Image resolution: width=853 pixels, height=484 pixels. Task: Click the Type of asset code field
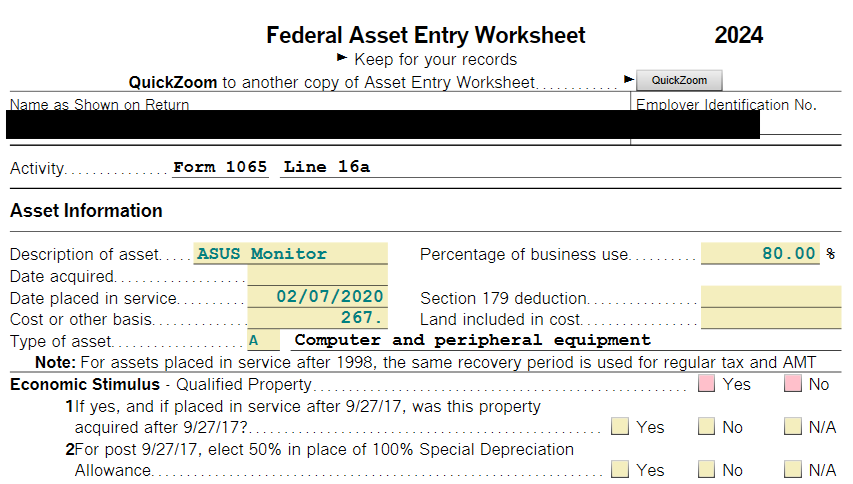(x=262, y=341)
